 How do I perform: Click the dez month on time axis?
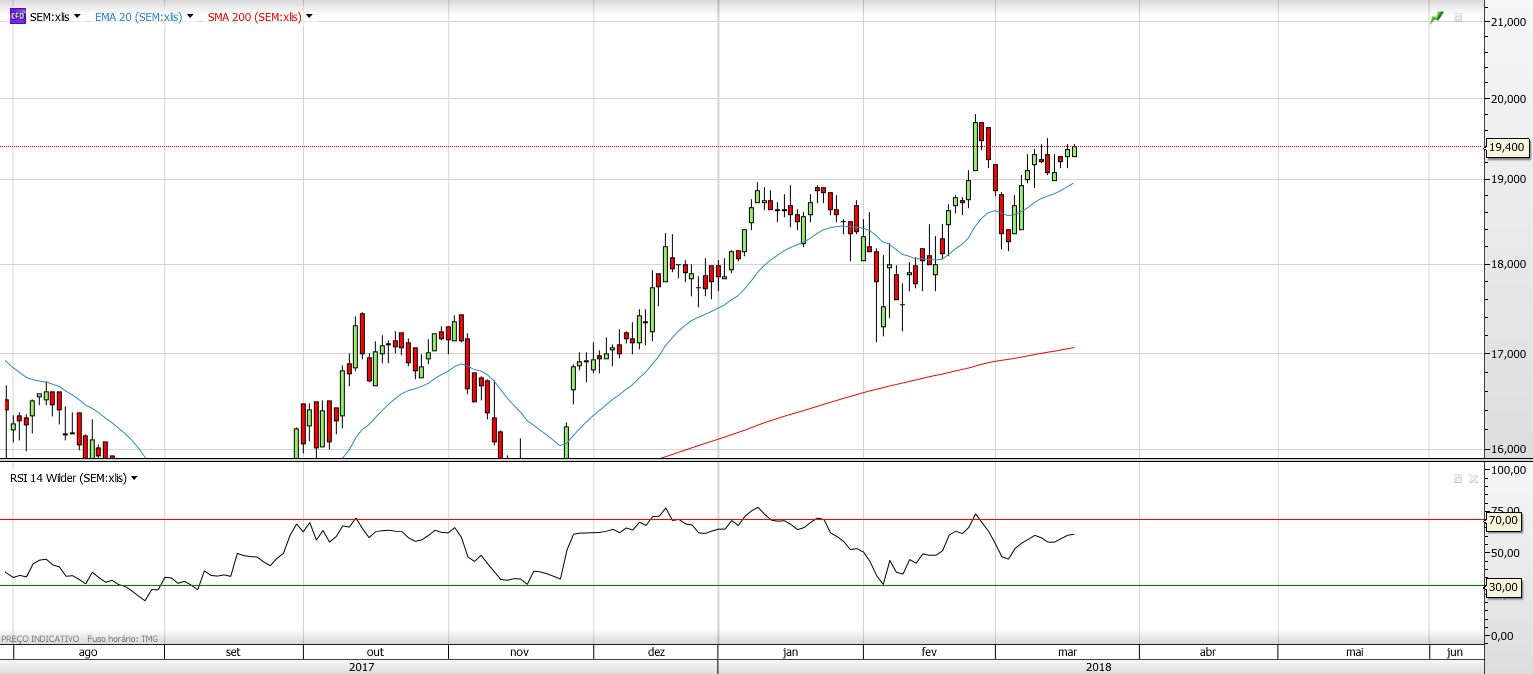(656, 652)
